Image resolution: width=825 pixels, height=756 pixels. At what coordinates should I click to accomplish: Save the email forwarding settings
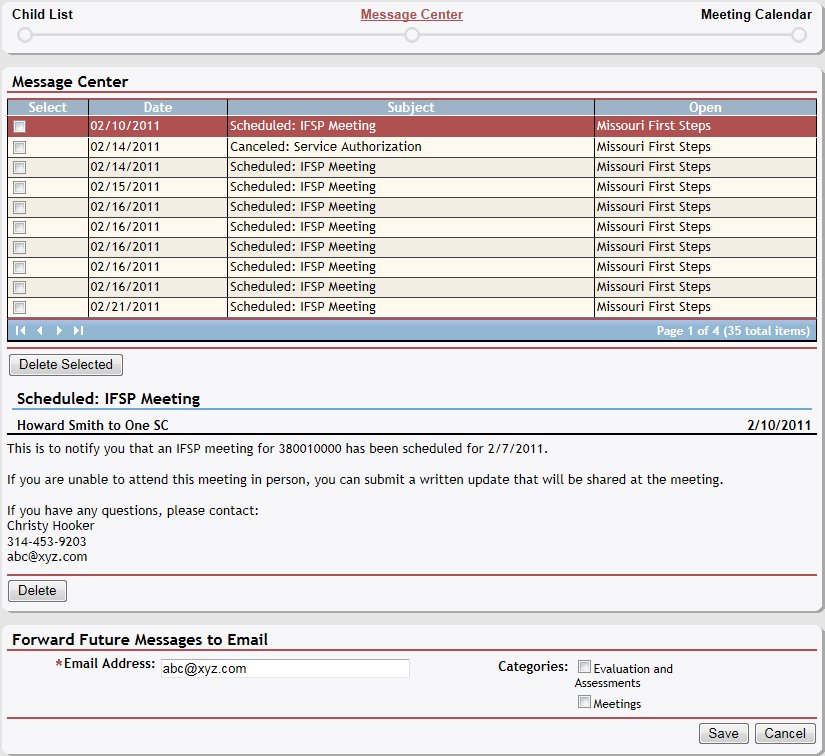tap(723, 733)
